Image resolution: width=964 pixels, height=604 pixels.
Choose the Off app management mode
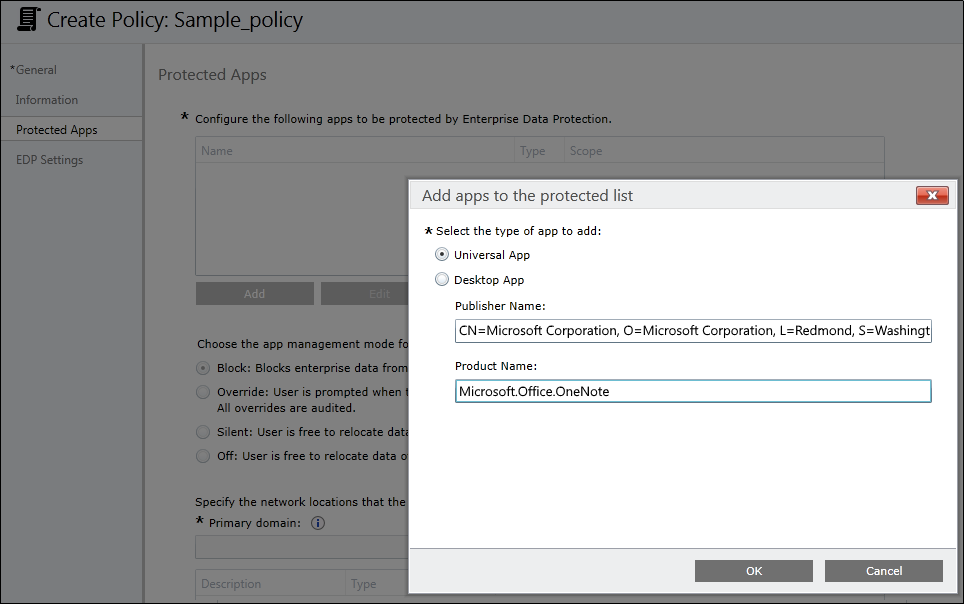click(204, 456)
